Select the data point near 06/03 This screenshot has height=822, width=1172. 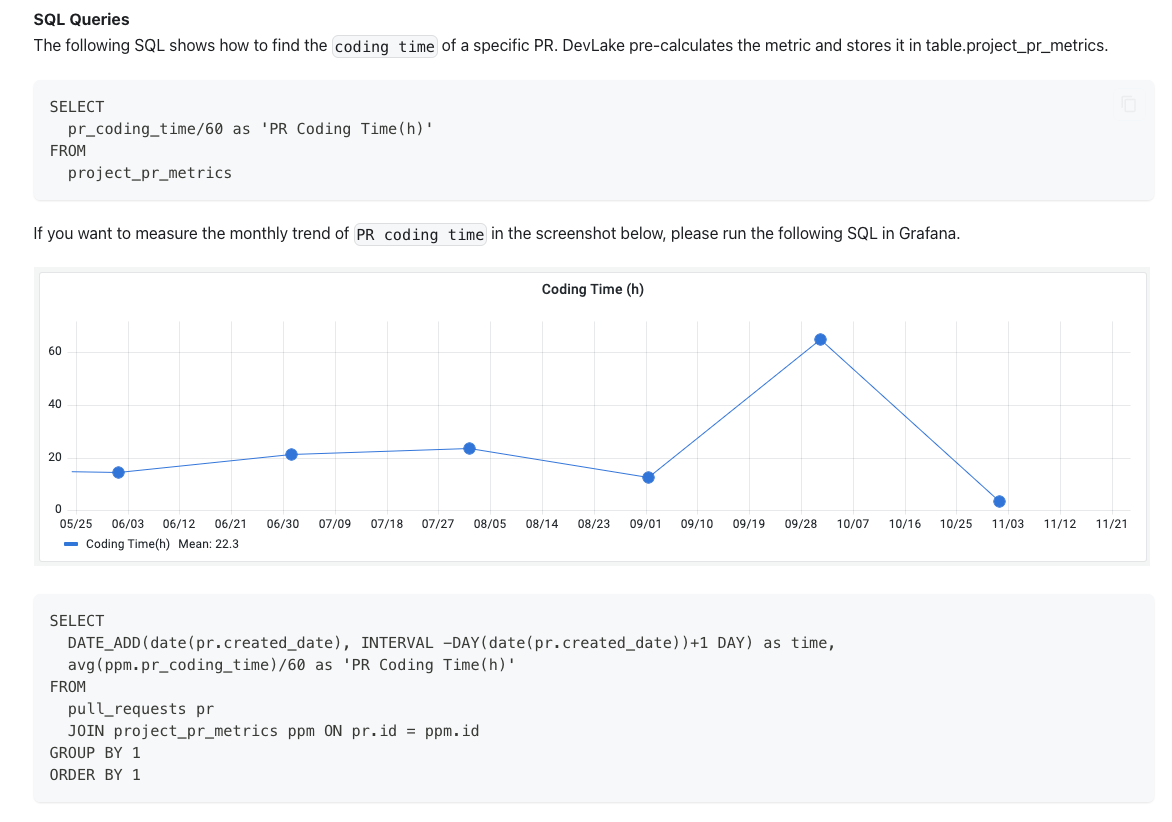tap(118, 472)
